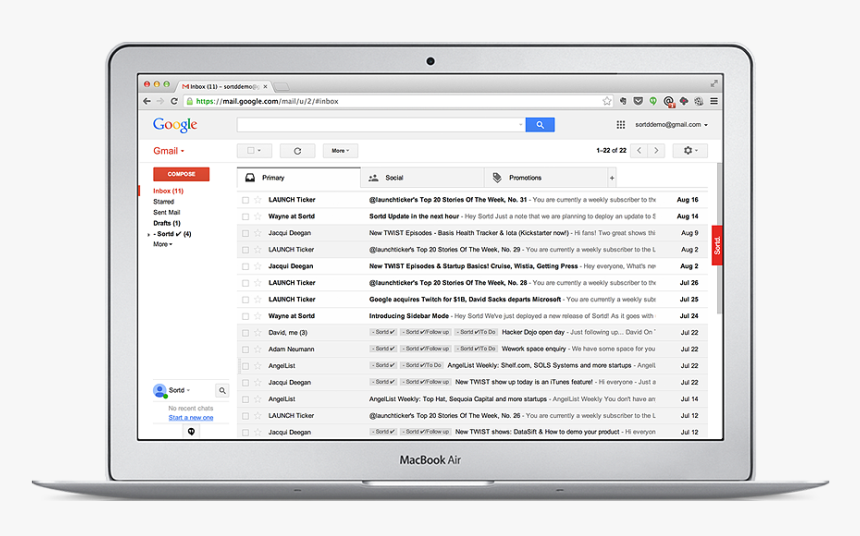Click the Gmail search input field
The height and width of the screenshot is (536, 860).
[x=381, y=125]
